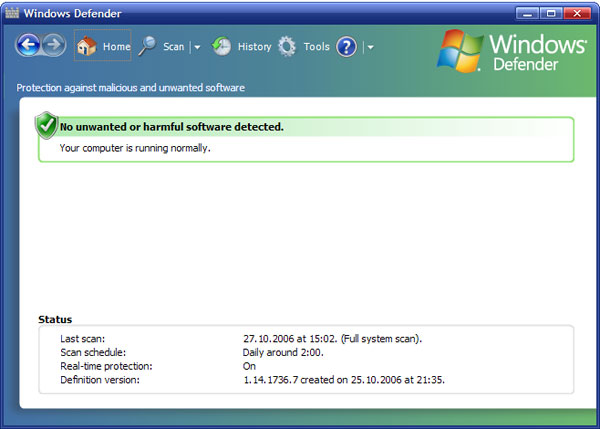Click the green shield checkmark icon
600x429 pixels.
(46, 125)
